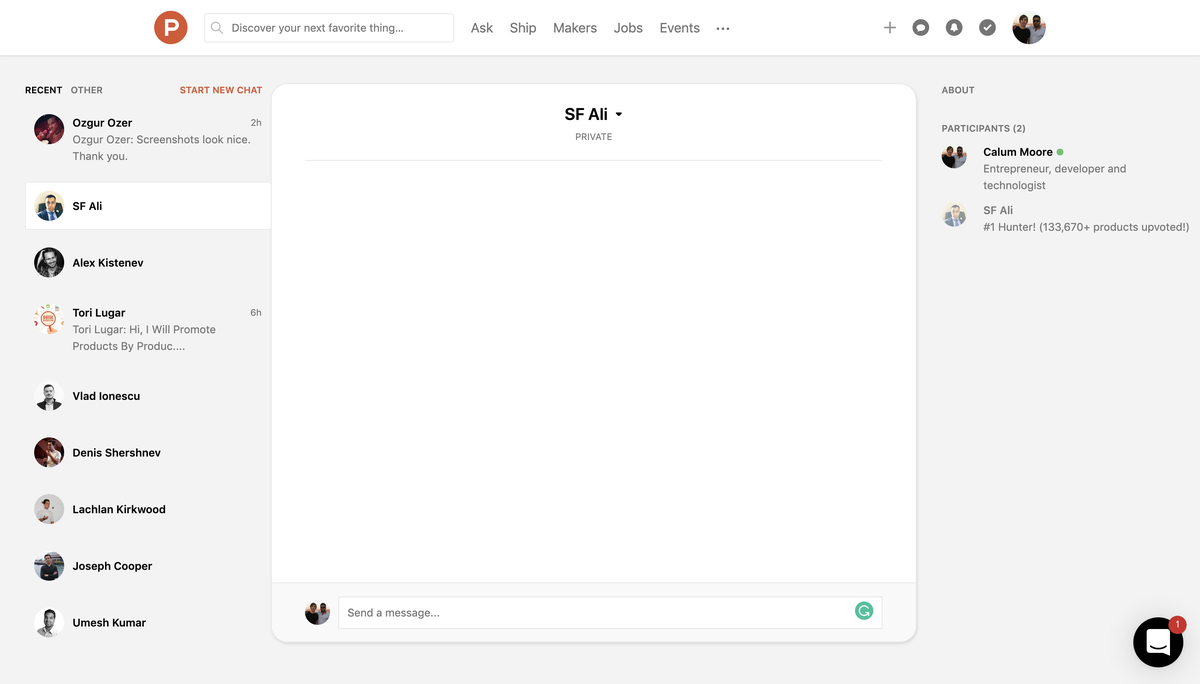Viewport: 1200px width, 684px height.
Task: Click the plus icon in header
Action: 889,28
